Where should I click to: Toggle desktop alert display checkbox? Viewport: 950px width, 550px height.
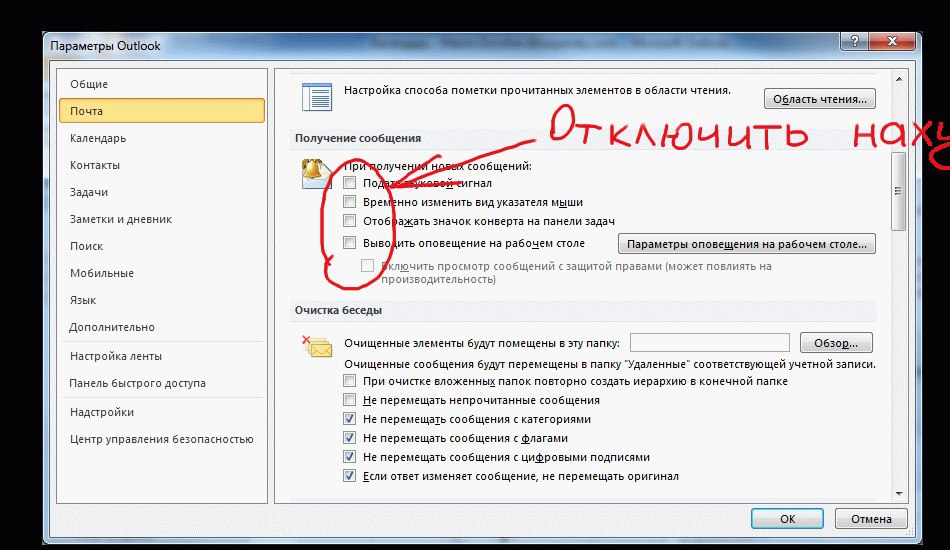350,243
